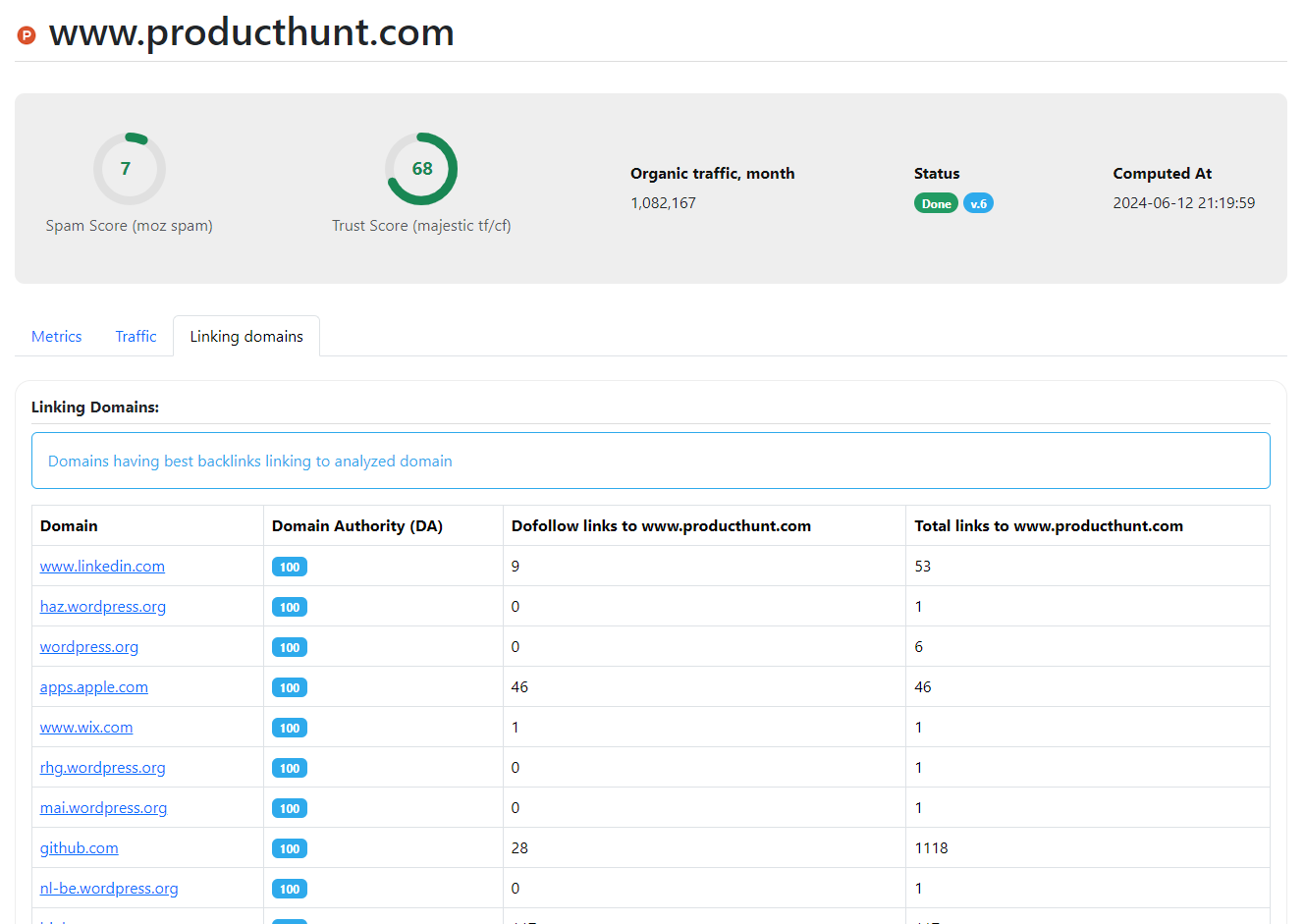Click the www.producthunt.com page title
Screen dimensions: 1305x924
[251, 33]
